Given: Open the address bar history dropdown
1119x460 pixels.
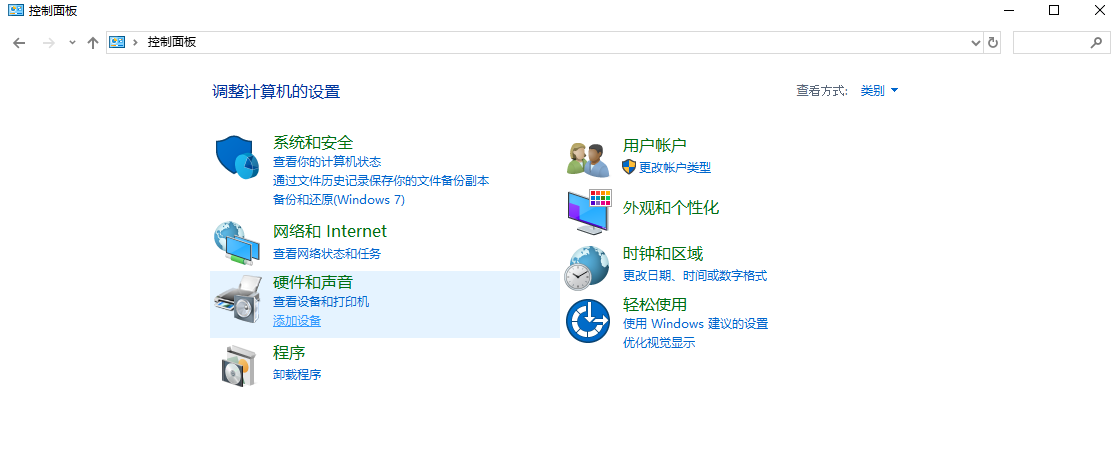Looking at the screenshot, I should 977,42.
